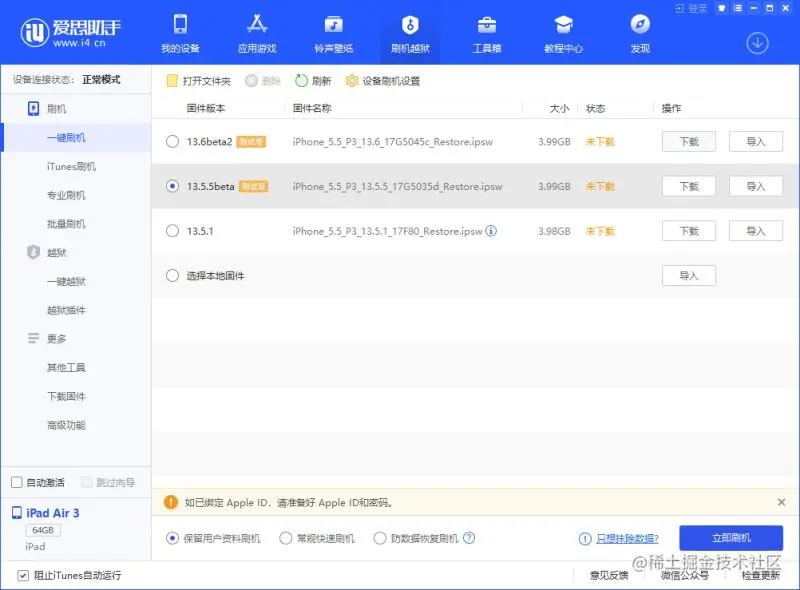Open the 发现 discover section
This screenshot has height=590, width=800.
click(x=640, y=34)
